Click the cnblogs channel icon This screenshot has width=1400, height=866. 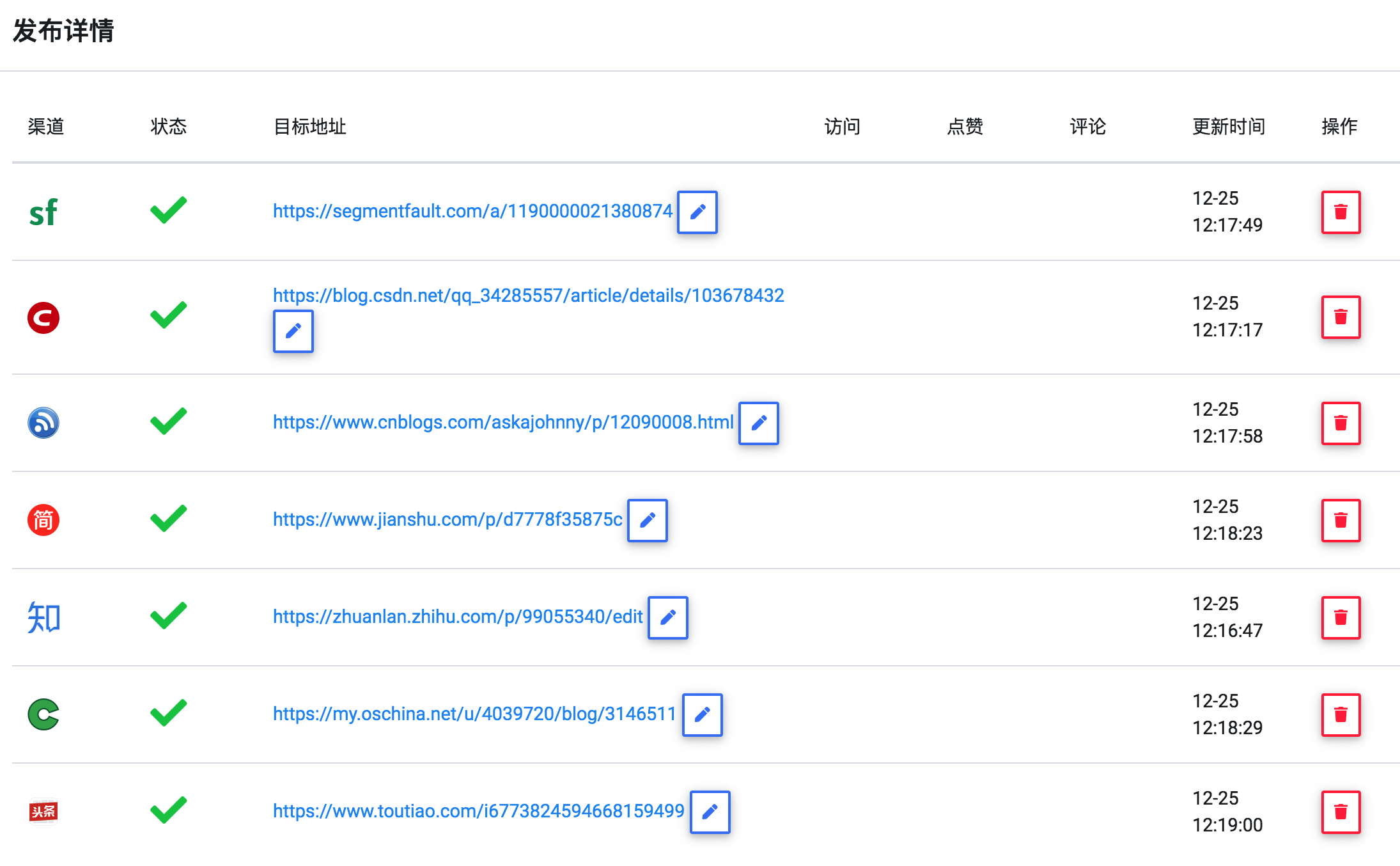43,423
